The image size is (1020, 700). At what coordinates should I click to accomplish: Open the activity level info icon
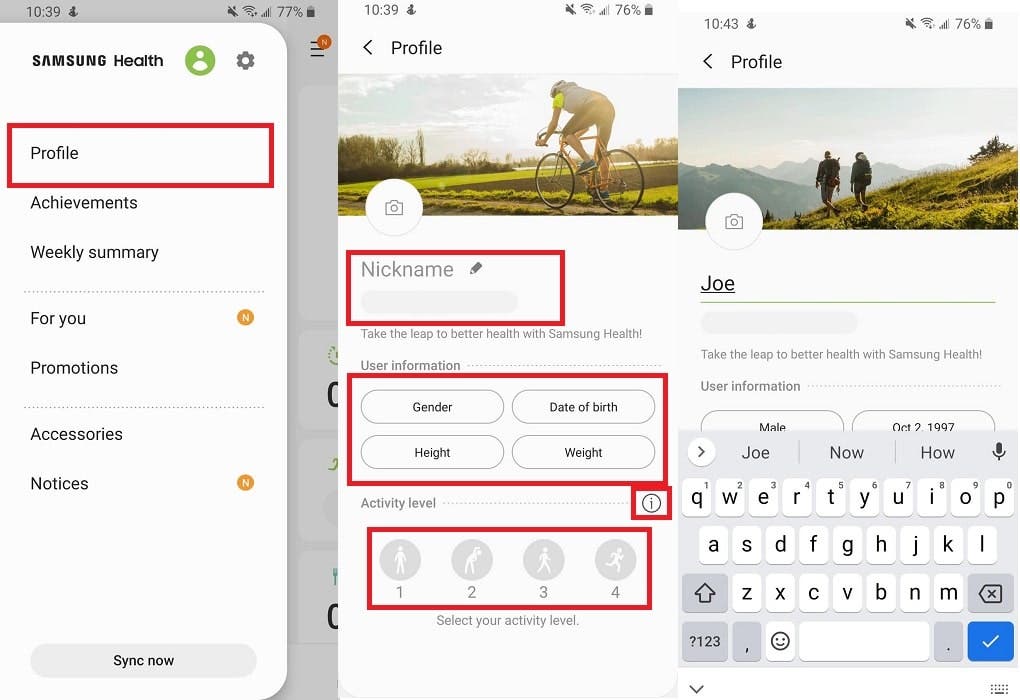click(651, 503)
